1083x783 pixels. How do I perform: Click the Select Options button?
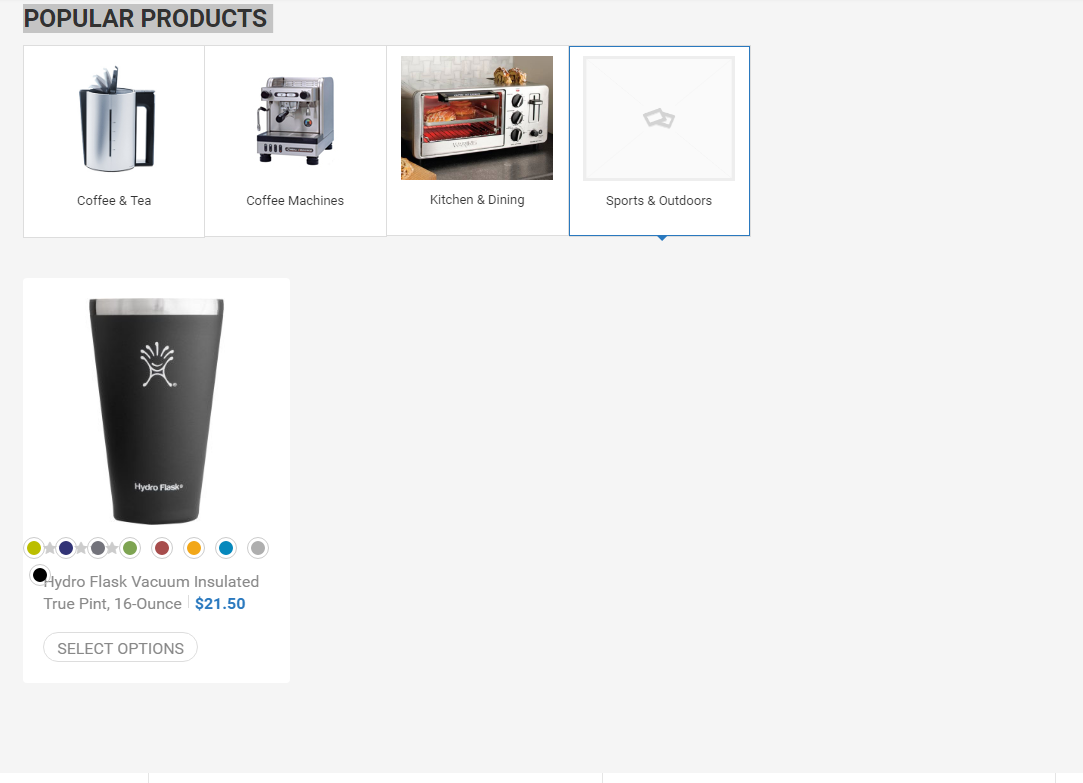click(x=120, y=648)
